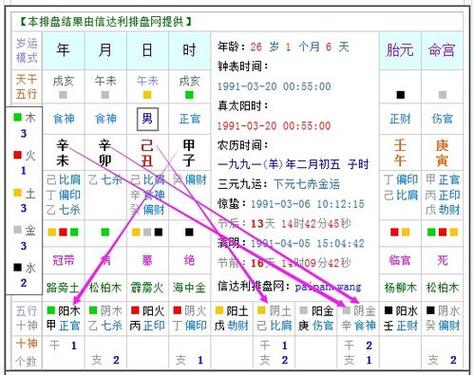The width and height of the screenshot is (474, 375).
Task: Click the green square beside 木 in legend
Action: 17,117
